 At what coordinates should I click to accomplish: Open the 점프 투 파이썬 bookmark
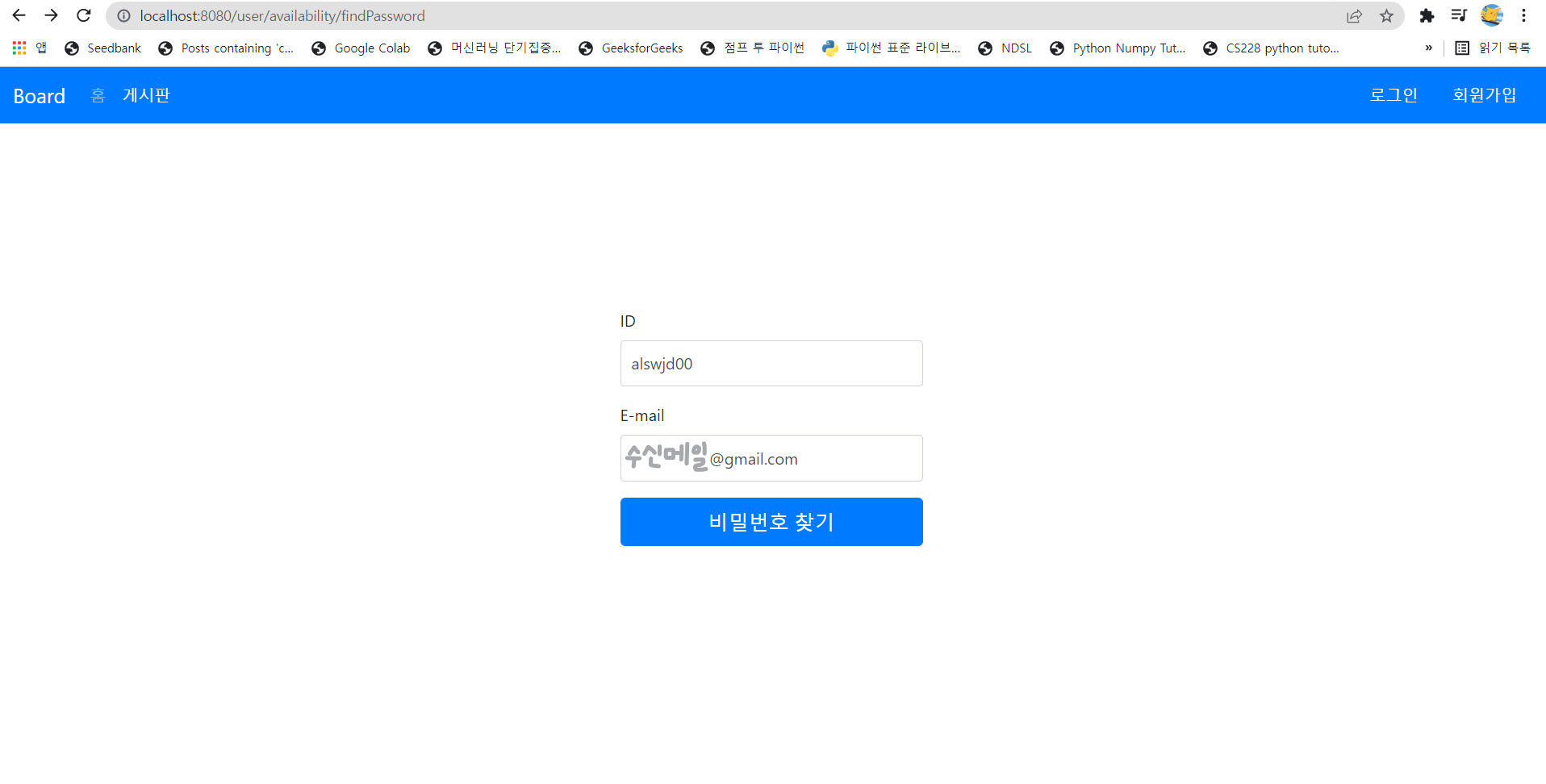753,48
